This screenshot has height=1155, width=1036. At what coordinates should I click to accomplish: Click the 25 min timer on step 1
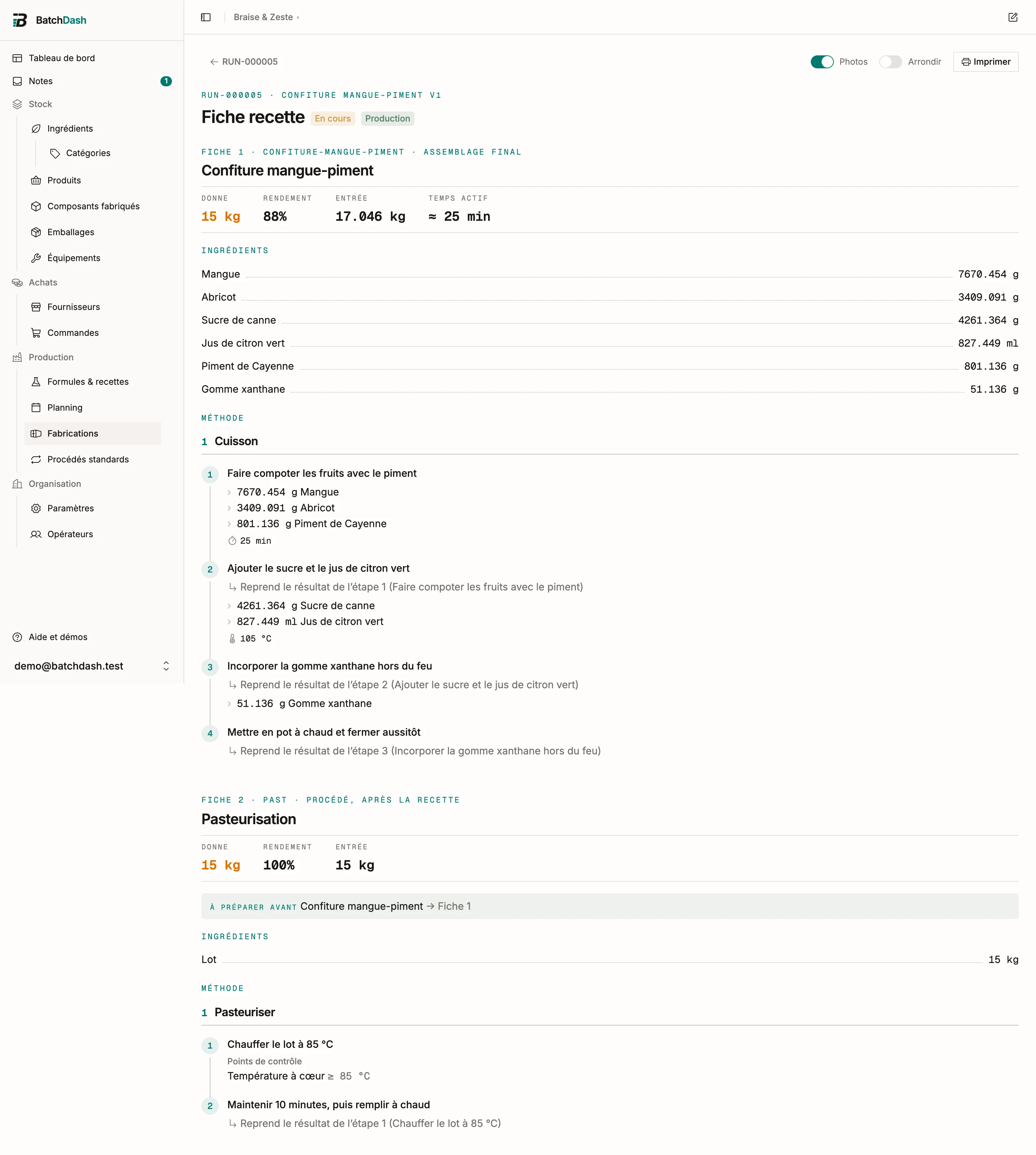(x=249, y=541)
